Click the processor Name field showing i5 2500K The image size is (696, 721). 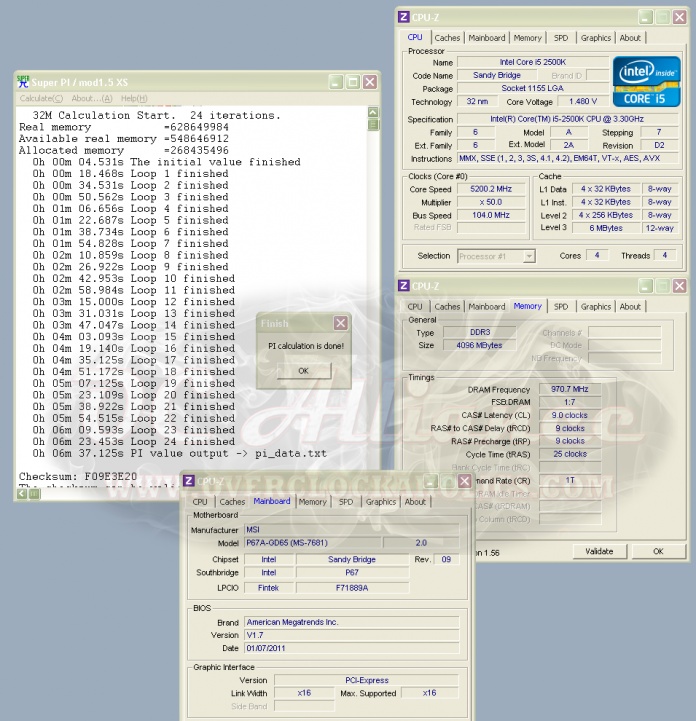click(533, 62)
